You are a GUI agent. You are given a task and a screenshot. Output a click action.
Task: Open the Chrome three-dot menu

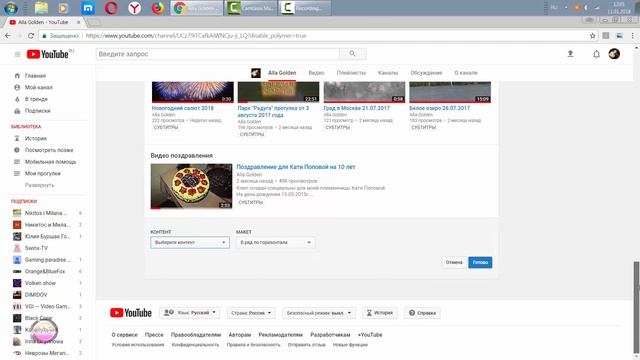[x=633, y=36]
